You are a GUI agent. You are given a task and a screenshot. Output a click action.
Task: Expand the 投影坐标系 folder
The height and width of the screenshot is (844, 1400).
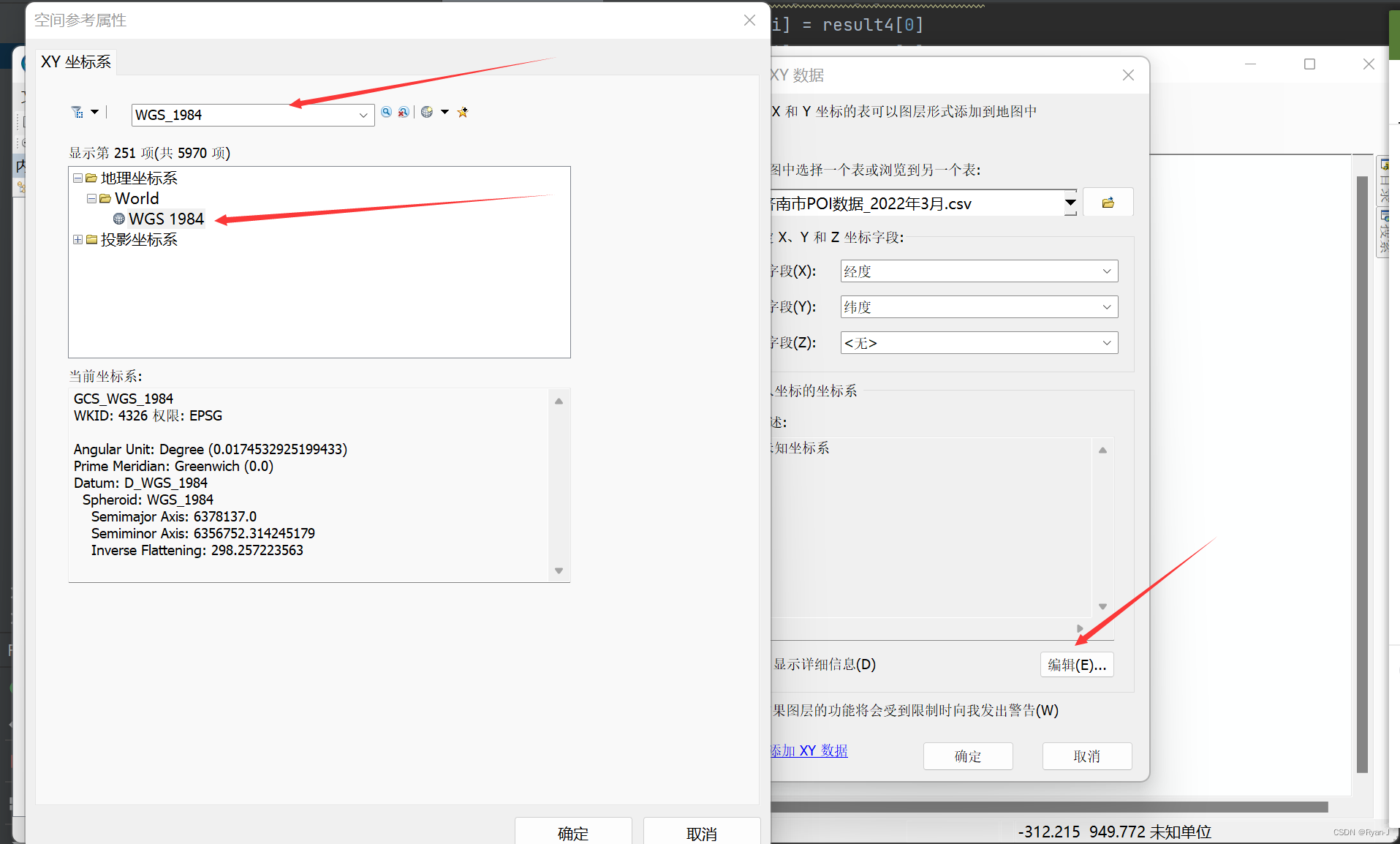[x=77, y=239]
